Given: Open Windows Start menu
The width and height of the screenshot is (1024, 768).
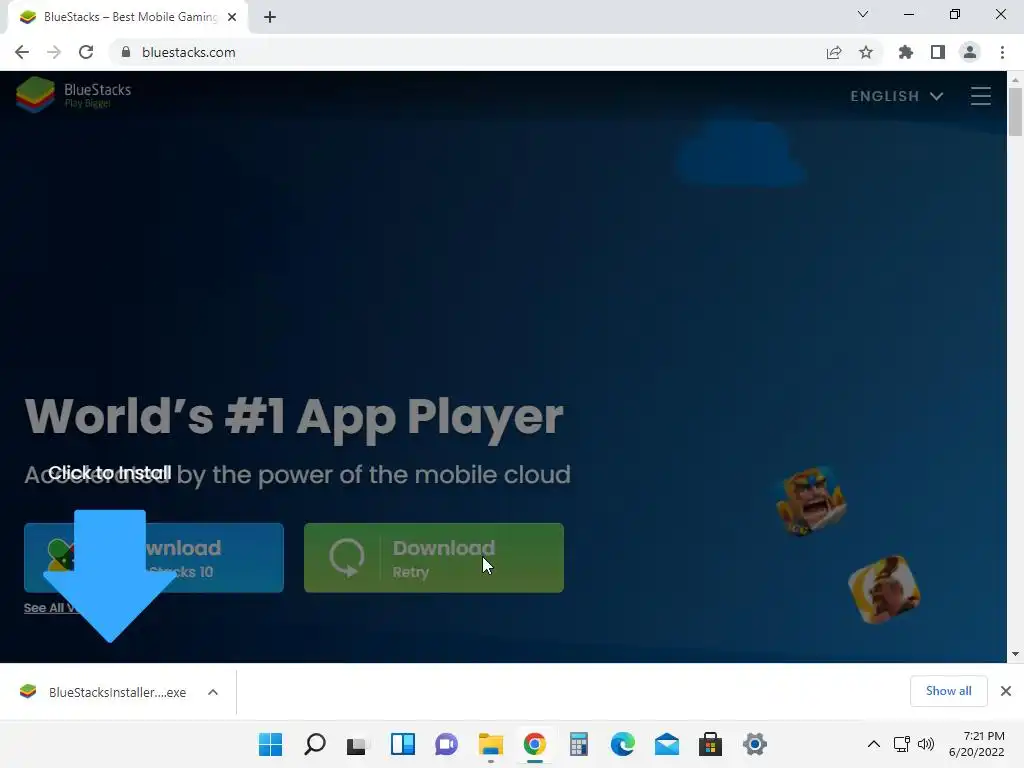Looking at the screenshot, I should (x=270, y=744).
